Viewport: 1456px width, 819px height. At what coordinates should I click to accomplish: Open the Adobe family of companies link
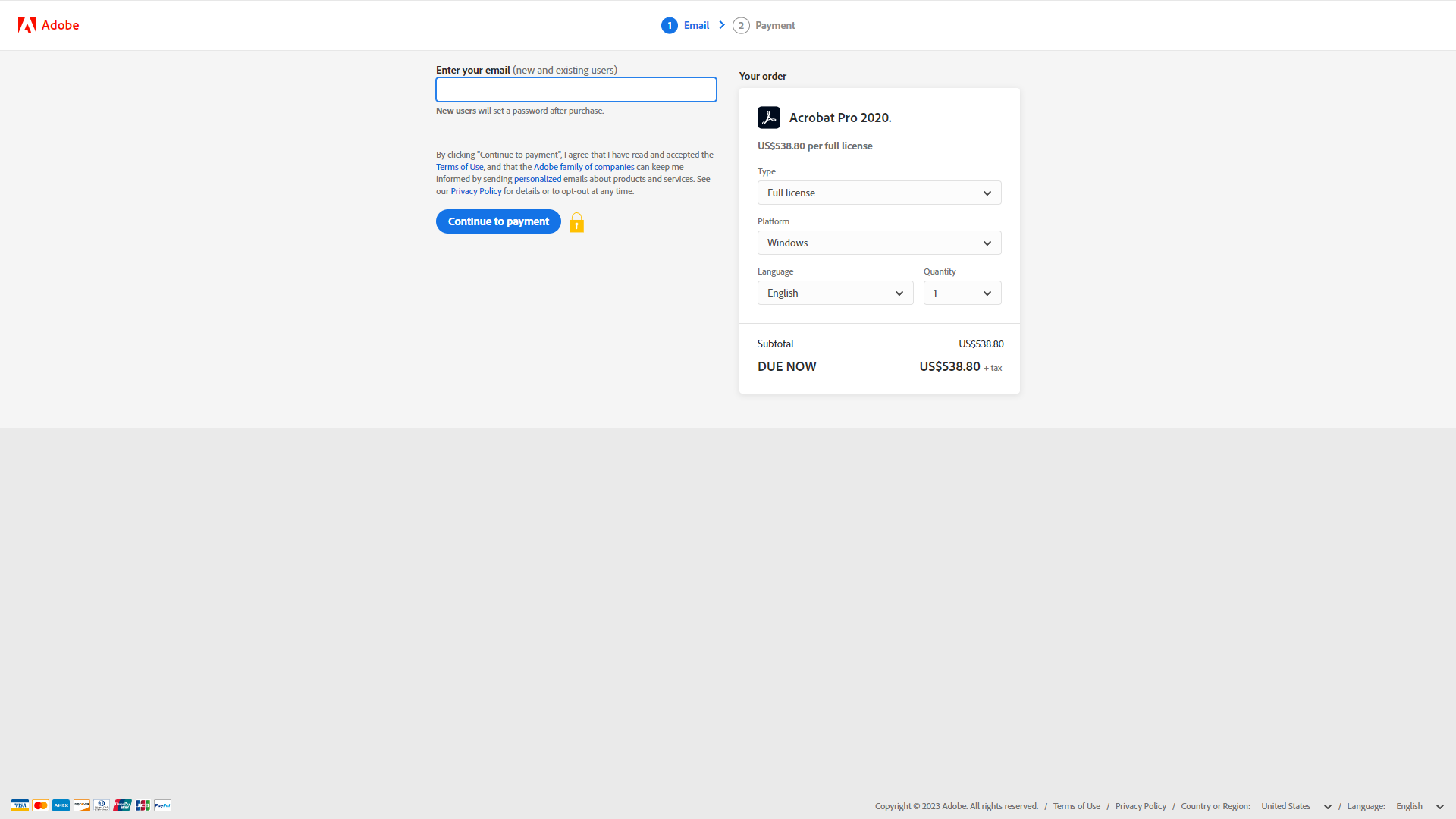(x=584, y=167)
